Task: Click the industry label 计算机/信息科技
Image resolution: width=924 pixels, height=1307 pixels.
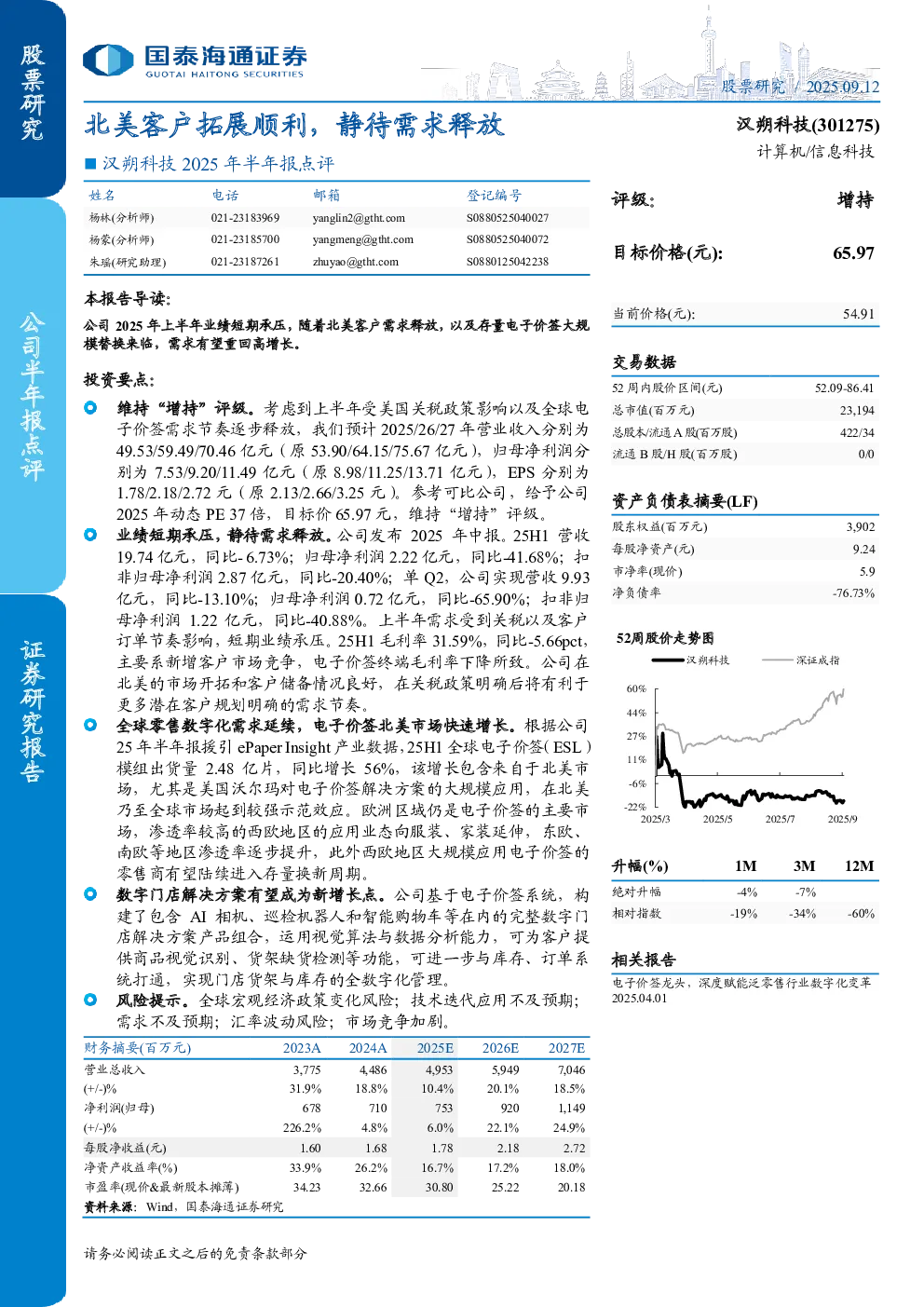Action: (x=815, y=151)
